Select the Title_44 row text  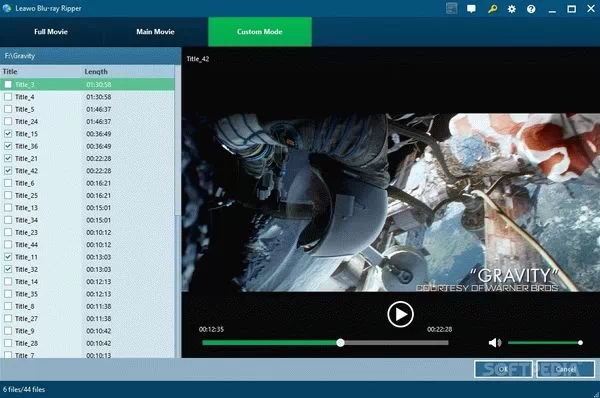pyautogui.click(x=26, y=245)
